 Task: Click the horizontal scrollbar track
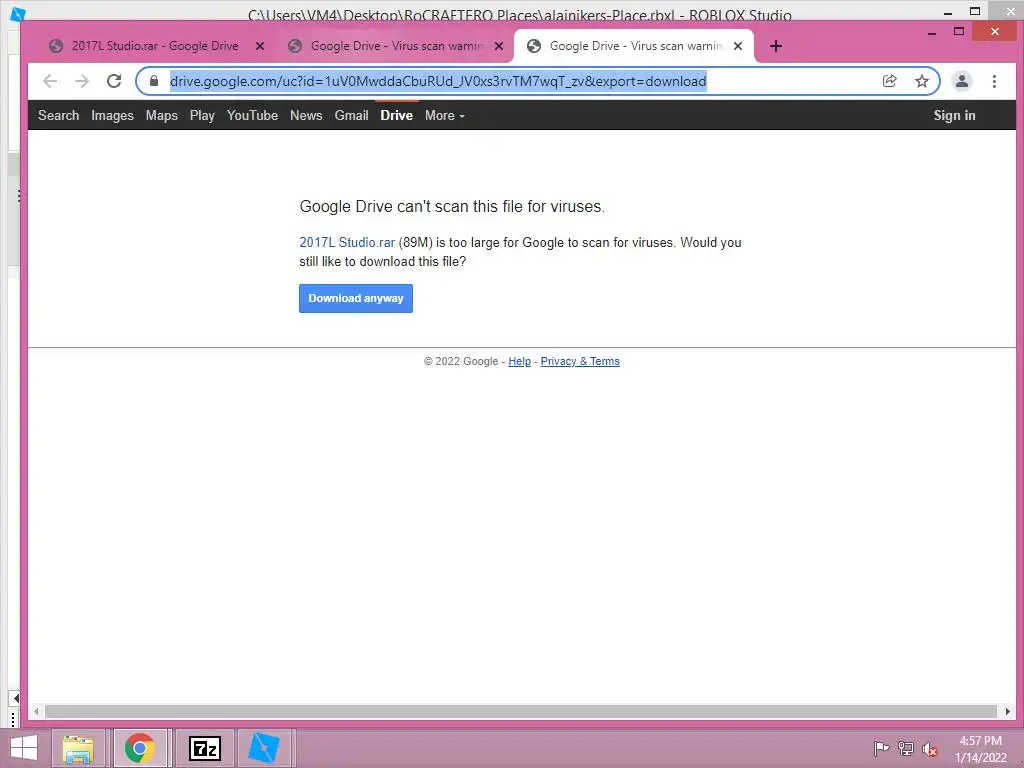click(x=521, y=711)
